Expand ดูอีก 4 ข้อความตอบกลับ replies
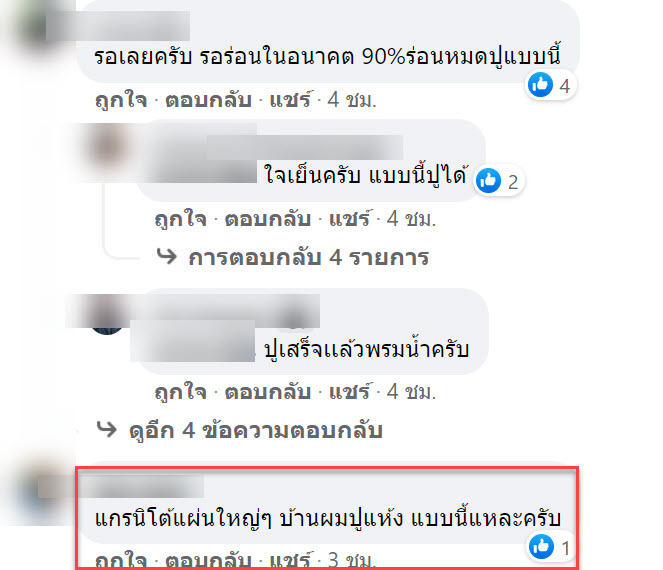The height and width of the screenshot is (570, 663). (256, 430)
